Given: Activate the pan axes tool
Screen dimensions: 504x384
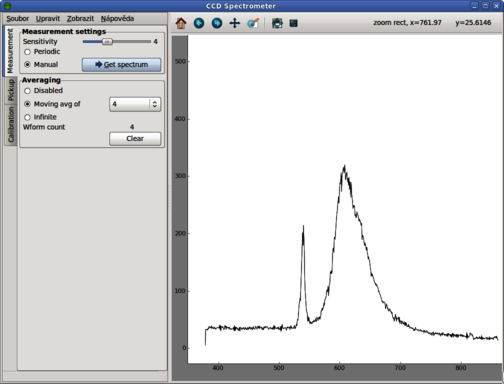Looking at the screenshot, I should tap(235, 23).
